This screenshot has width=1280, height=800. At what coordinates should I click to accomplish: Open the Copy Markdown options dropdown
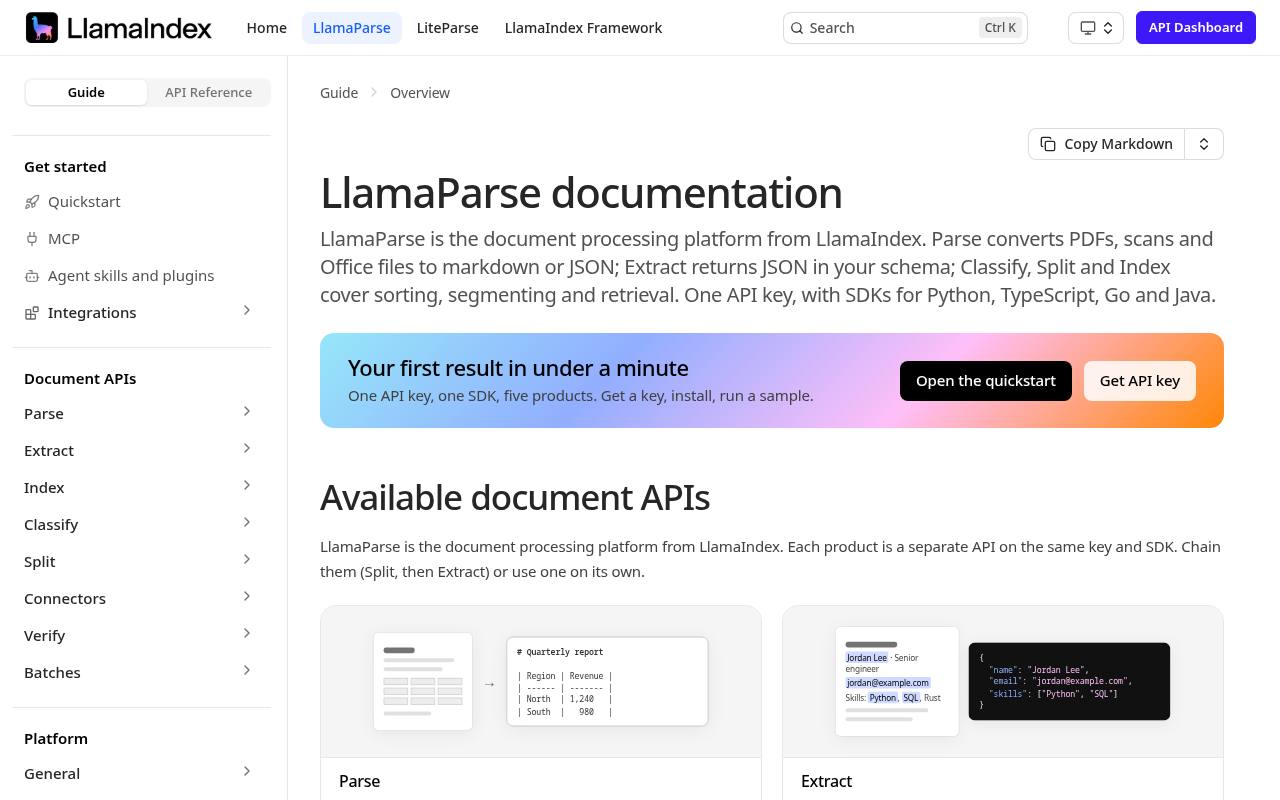pyautogui.click(x=1204, y=144)
